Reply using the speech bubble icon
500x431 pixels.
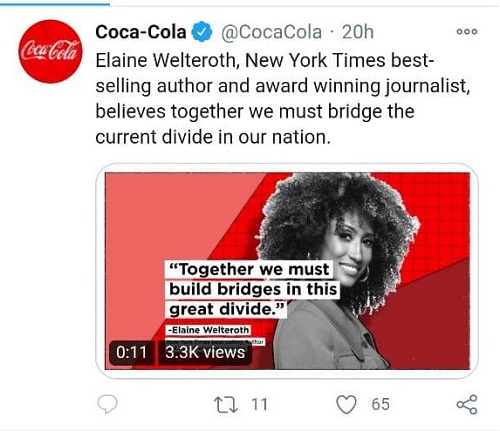107,404
